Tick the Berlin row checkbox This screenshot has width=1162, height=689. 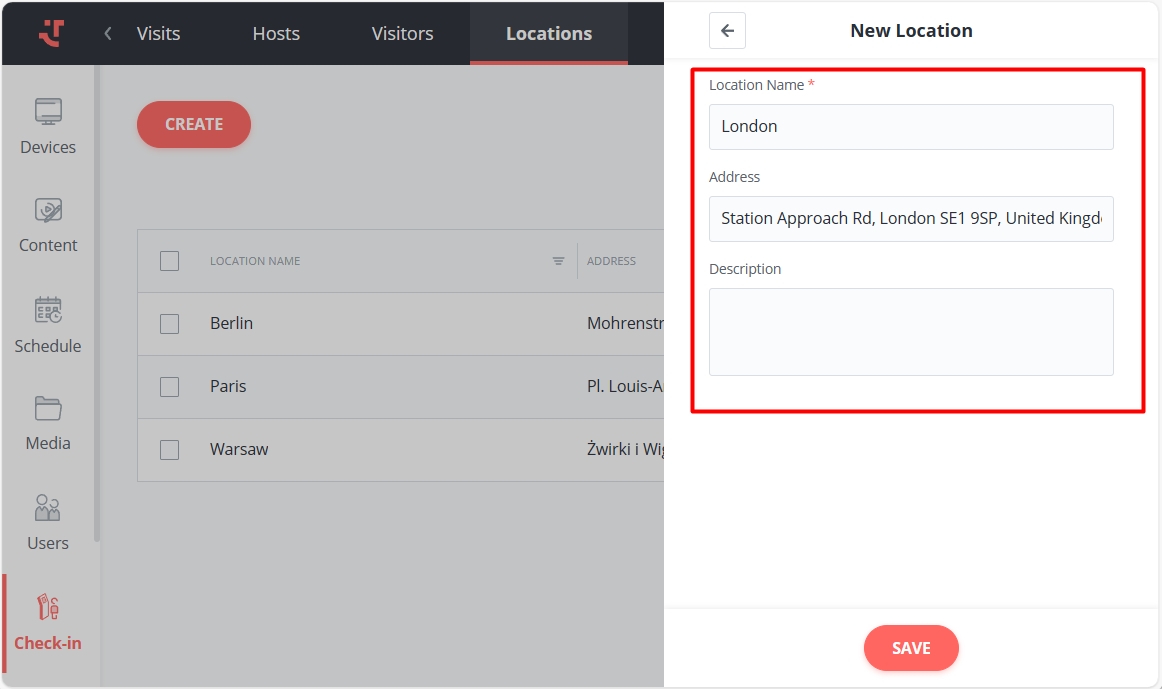(170, 324)
